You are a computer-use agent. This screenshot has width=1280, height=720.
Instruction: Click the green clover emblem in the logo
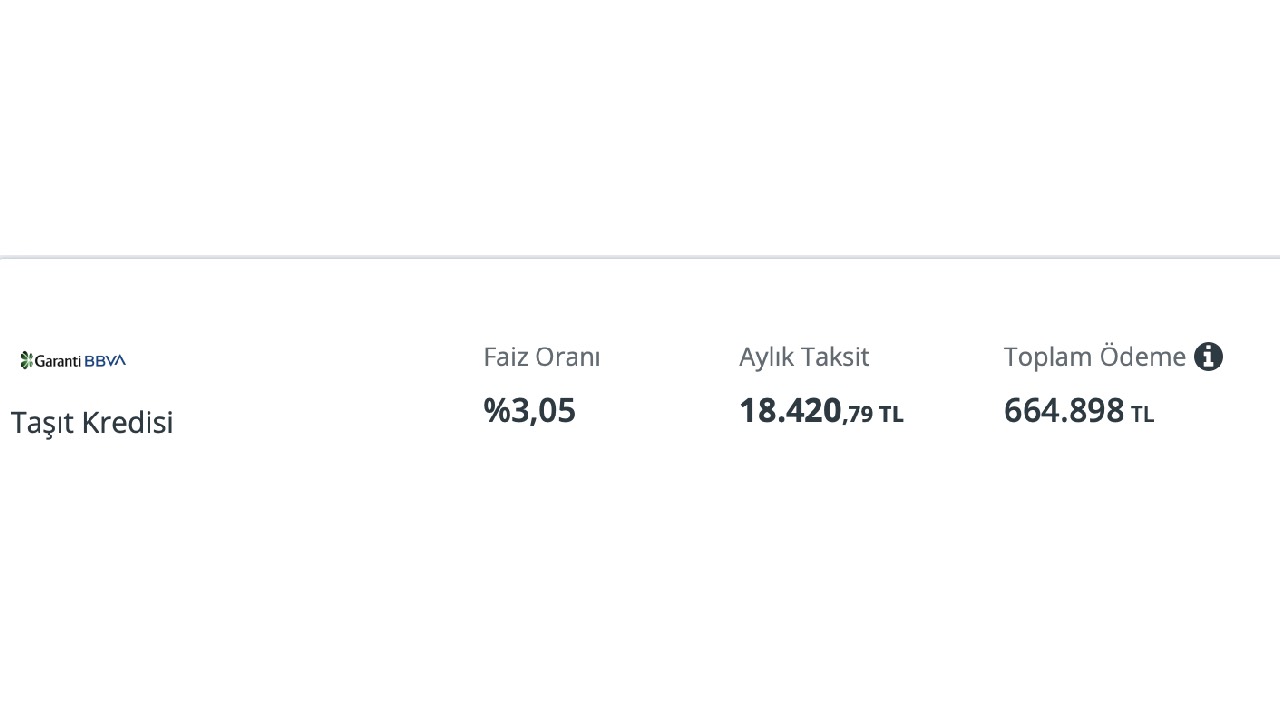(x=27, y=360)
